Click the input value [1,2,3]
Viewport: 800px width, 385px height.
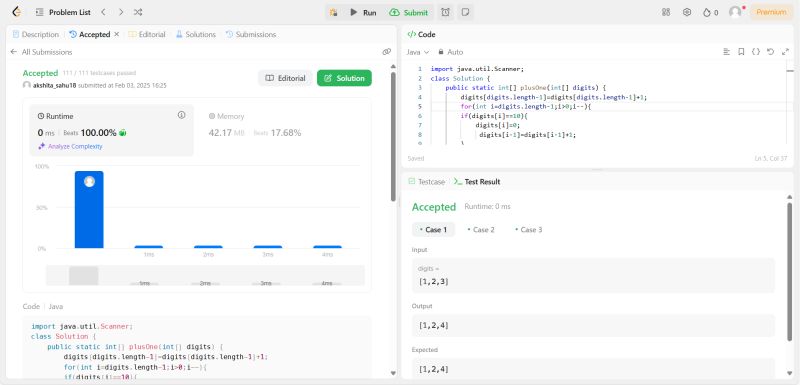point(434,281)
